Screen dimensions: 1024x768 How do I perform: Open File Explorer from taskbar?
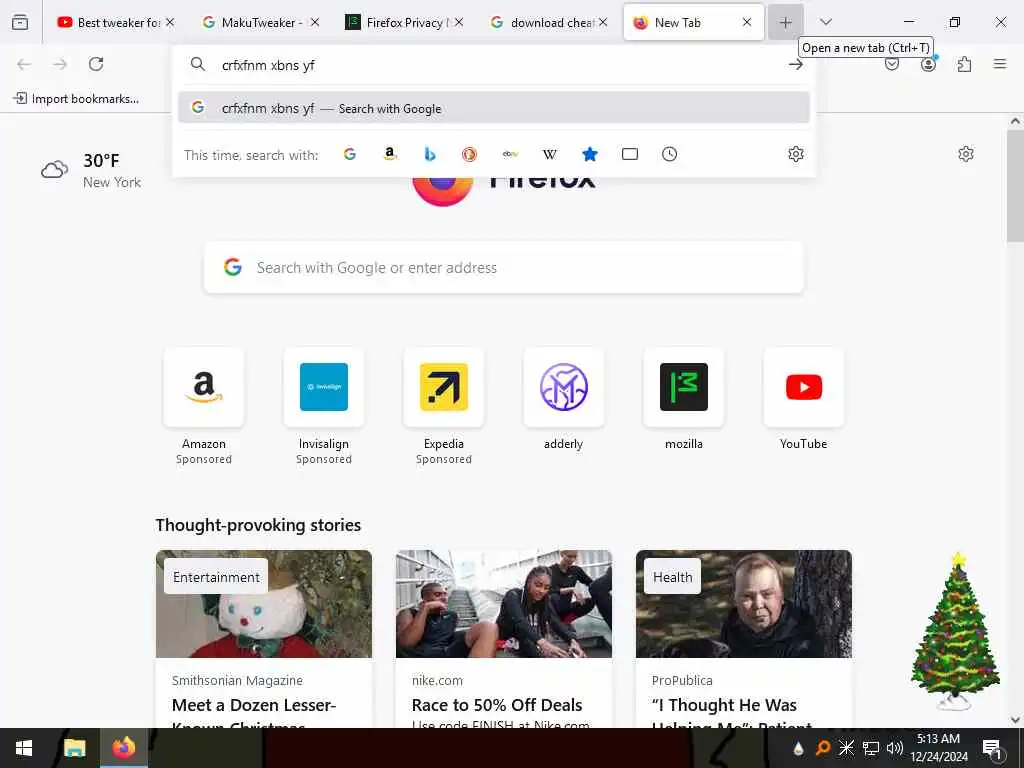(x=74, y=748)
